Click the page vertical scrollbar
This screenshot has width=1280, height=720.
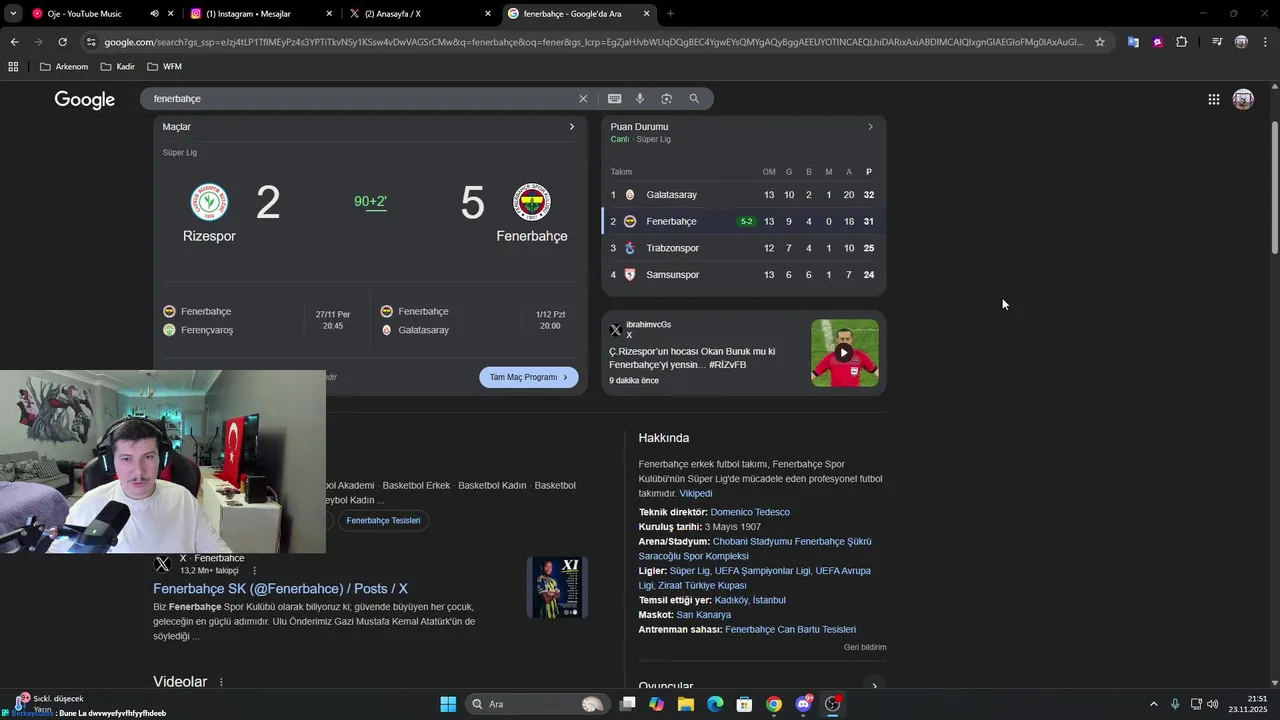point(1274,186)
